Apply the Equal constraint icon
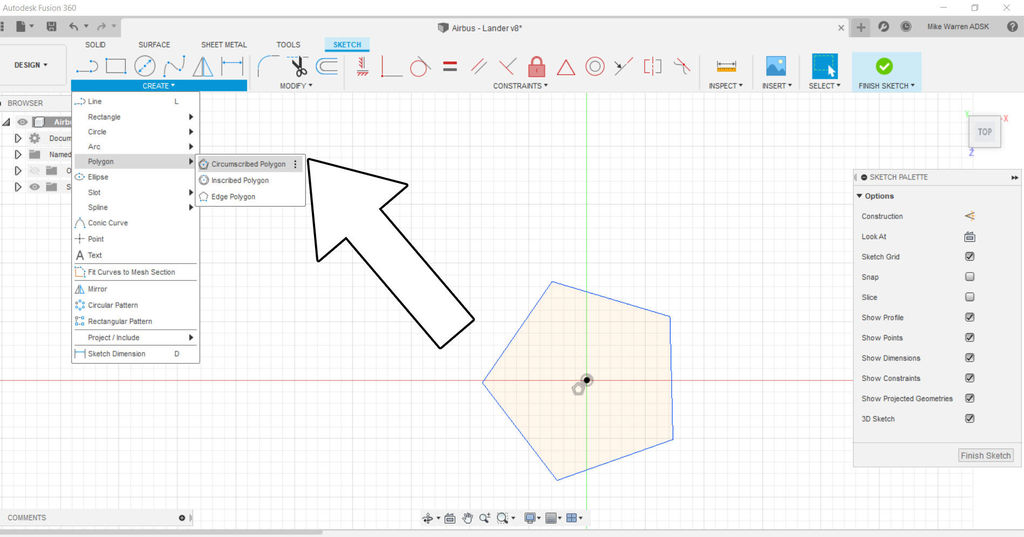The image size is (1024, 537). click(450, 66)
